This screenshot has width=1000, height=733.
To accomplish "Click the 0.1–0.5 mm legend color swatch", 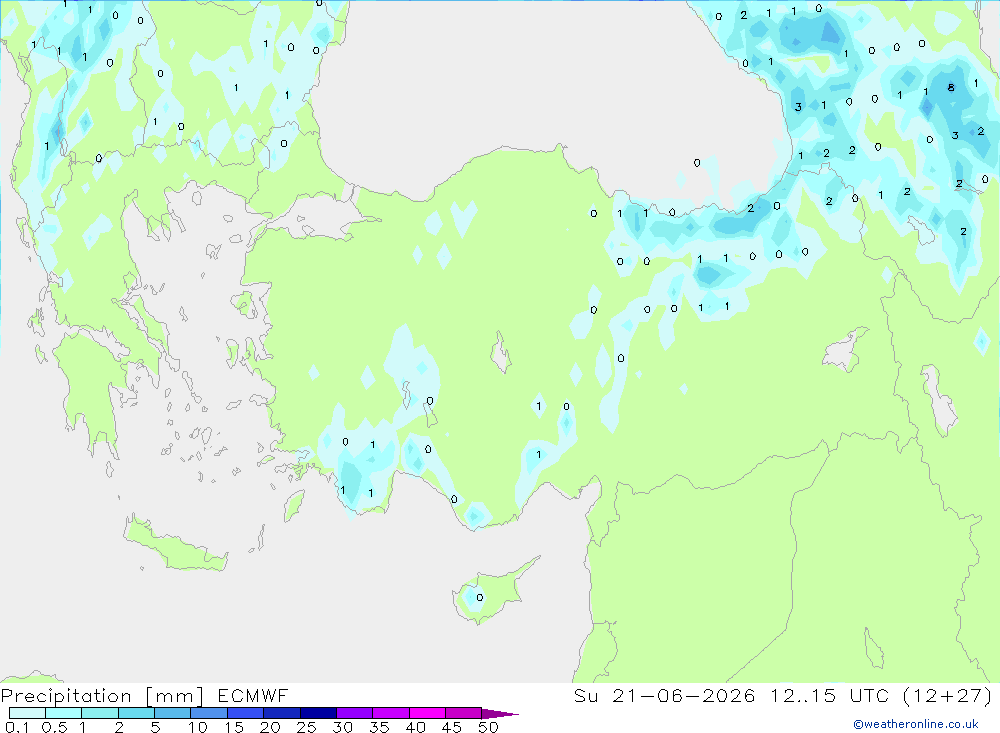I will [x=27, y=713].
